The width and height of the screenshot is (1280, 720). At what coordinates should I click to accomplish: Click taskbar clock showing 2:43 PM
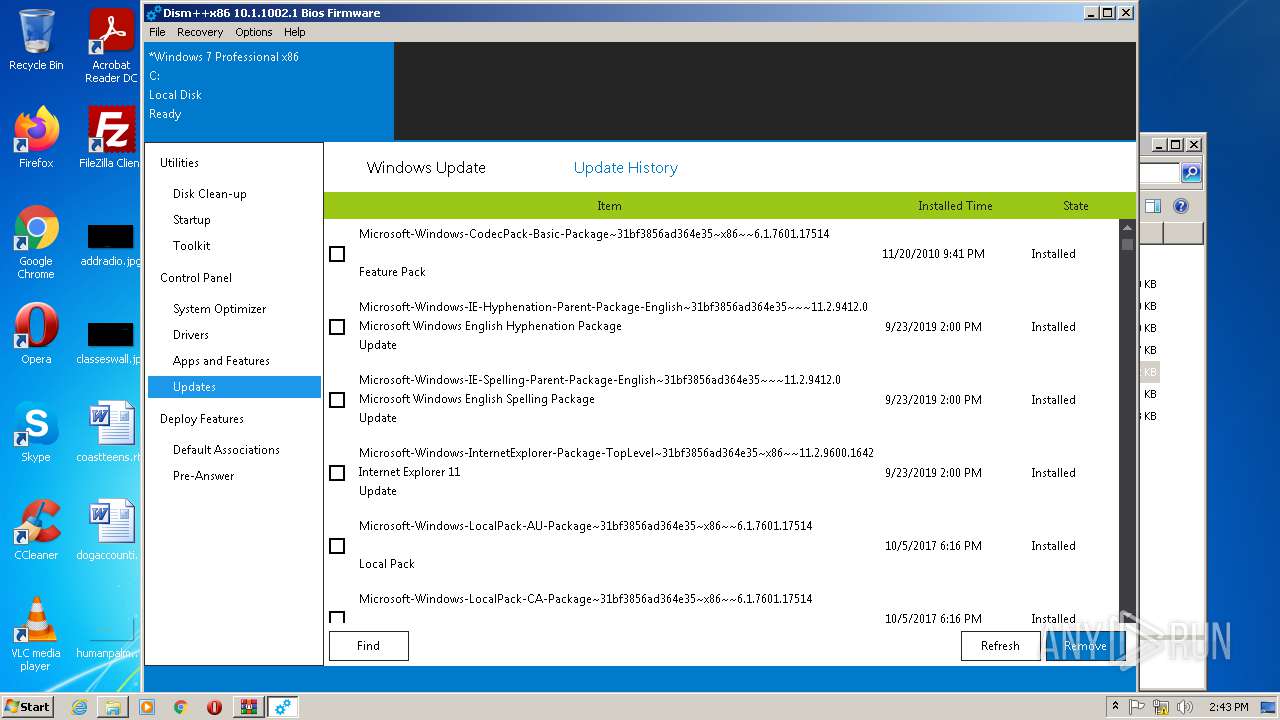[x=1228, y=707]
